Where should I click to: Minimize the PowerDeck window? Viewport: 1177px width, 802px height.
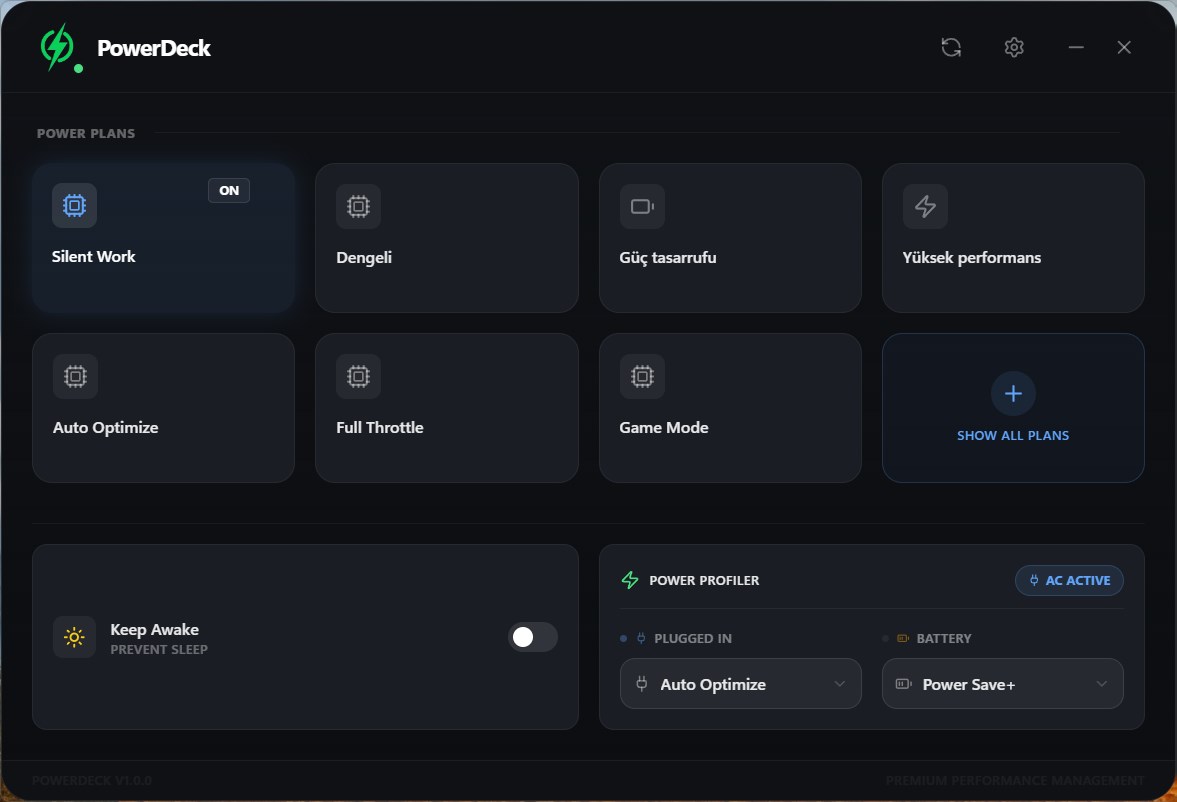[x=1076, y=47]
